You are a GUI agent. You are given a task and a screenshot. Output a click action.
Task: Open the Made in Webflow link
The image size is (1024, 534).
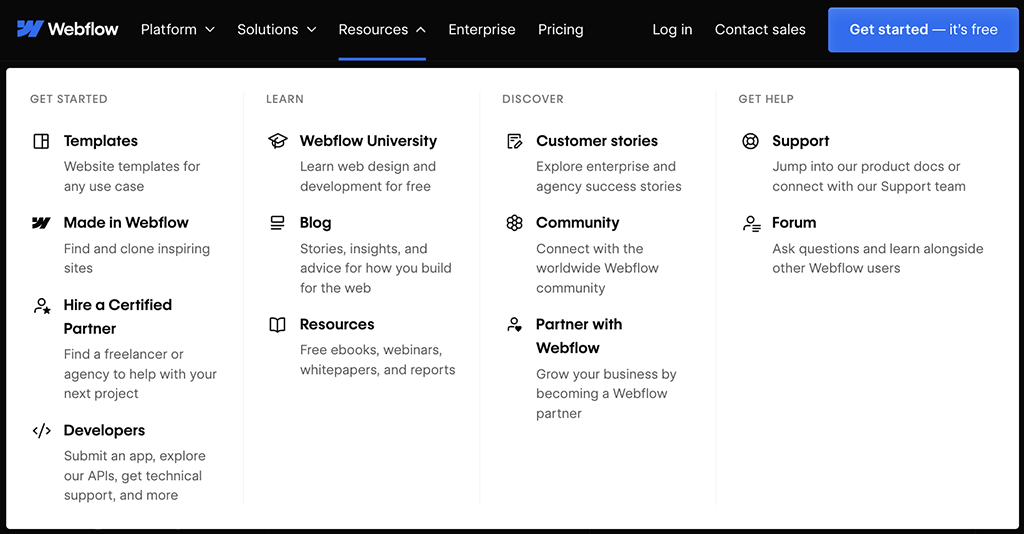(126, 223)
